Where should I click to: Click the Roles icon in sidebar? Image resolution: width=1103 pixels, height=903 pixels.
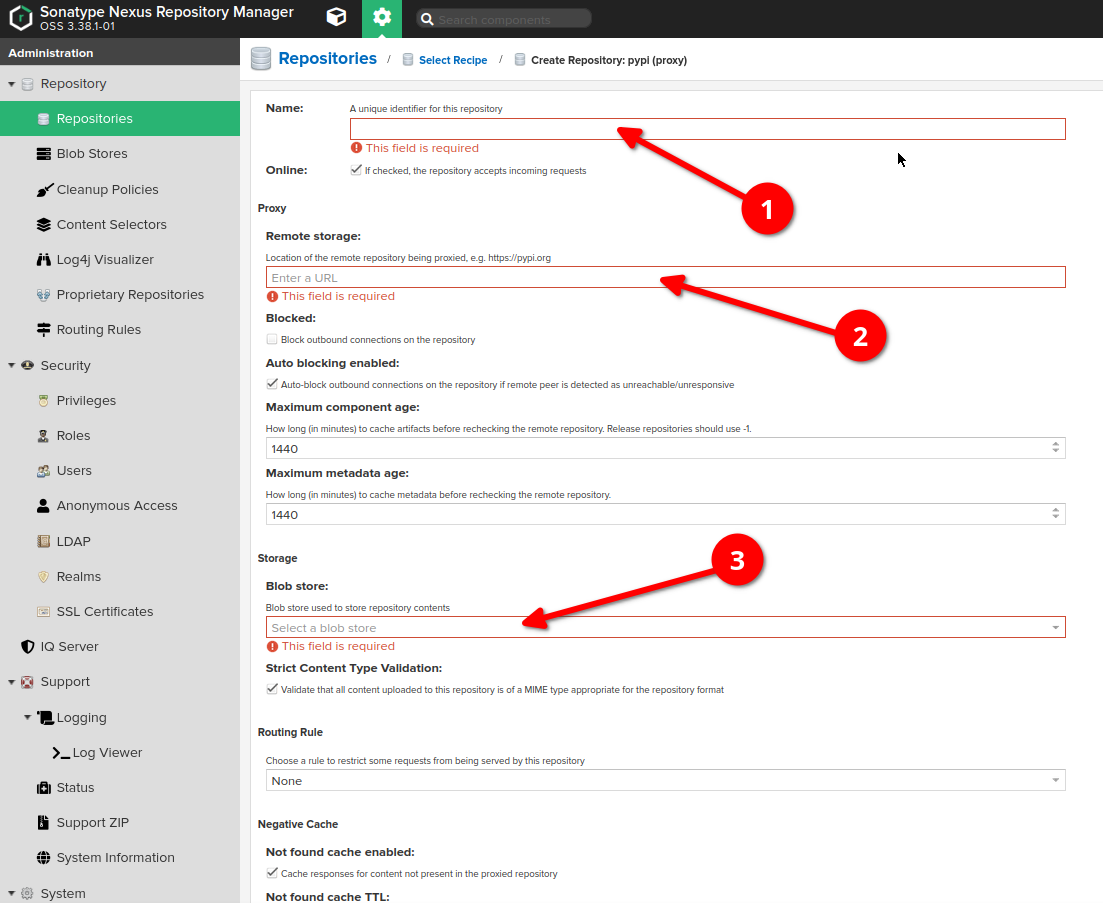[x=44, y=435]
